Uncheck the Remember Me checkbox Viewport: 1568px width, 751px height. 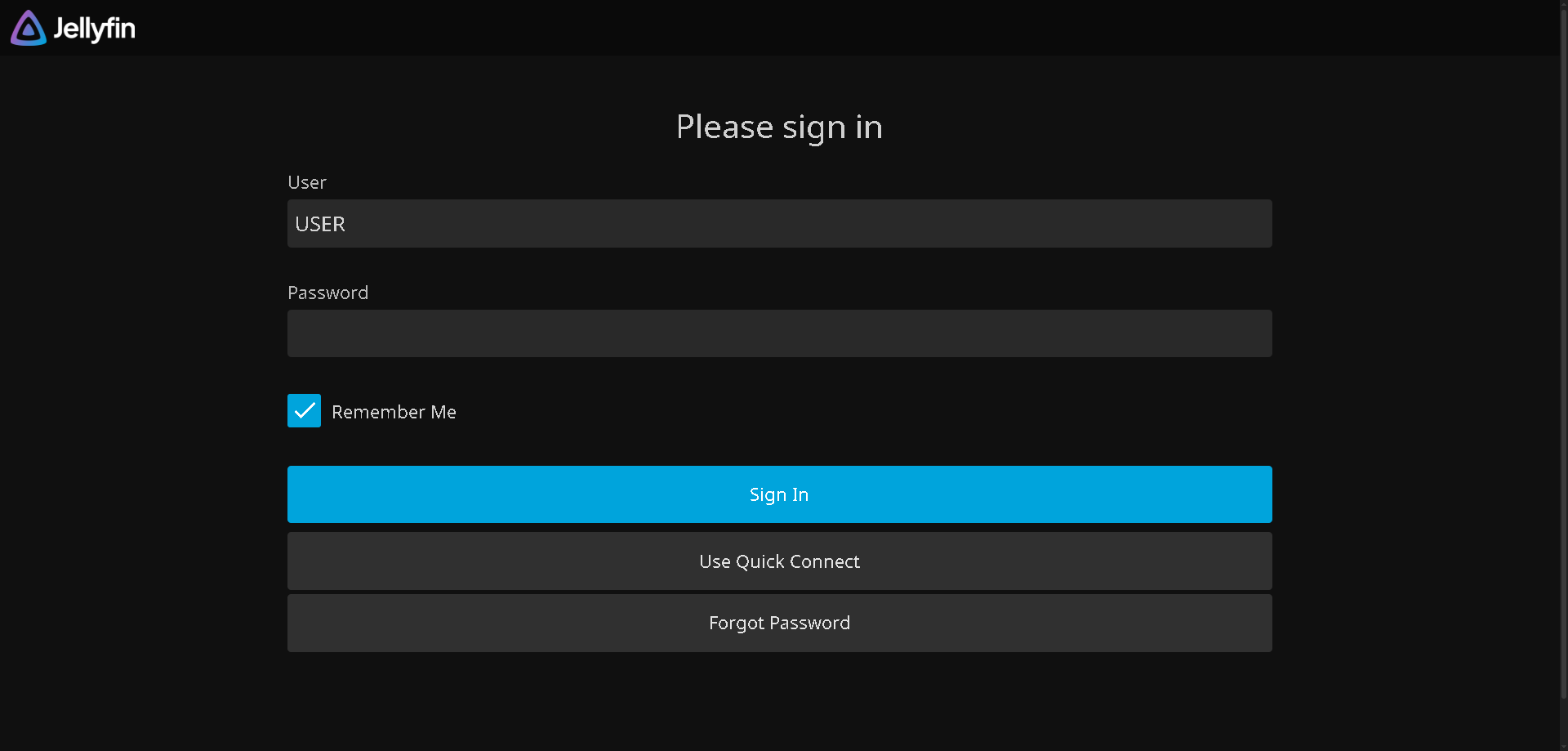click(304, 411)
